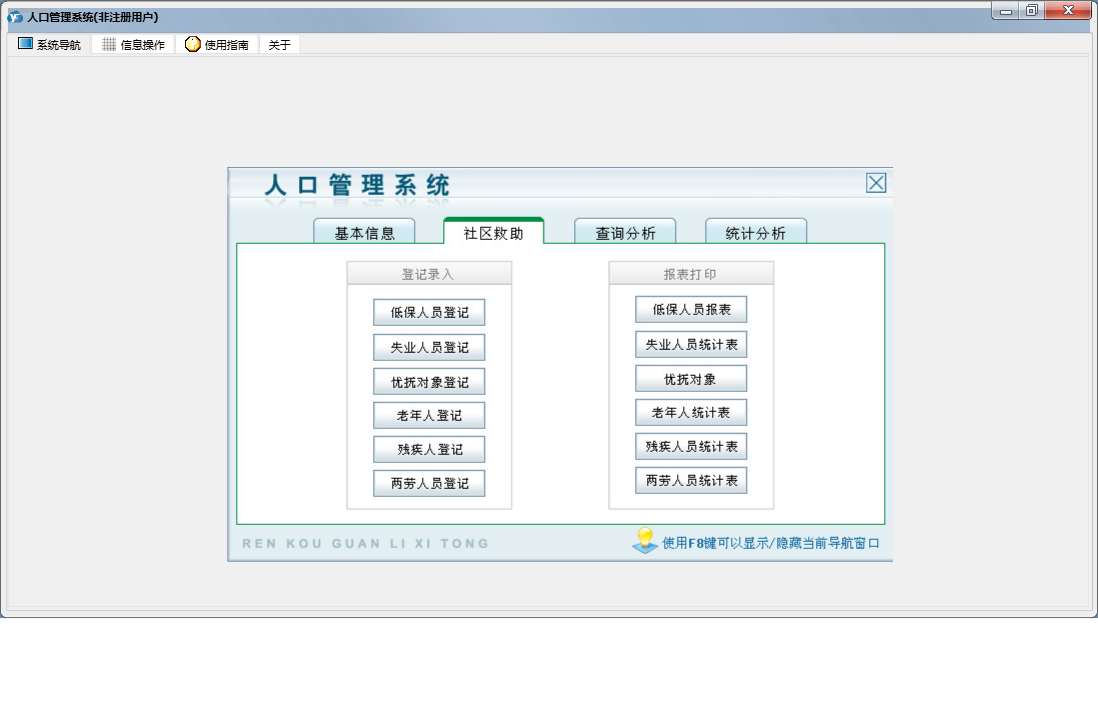Click the 登记录入 group header
Image resolution: width=1098 pixels, height=726 pixels.
(429, 274)
